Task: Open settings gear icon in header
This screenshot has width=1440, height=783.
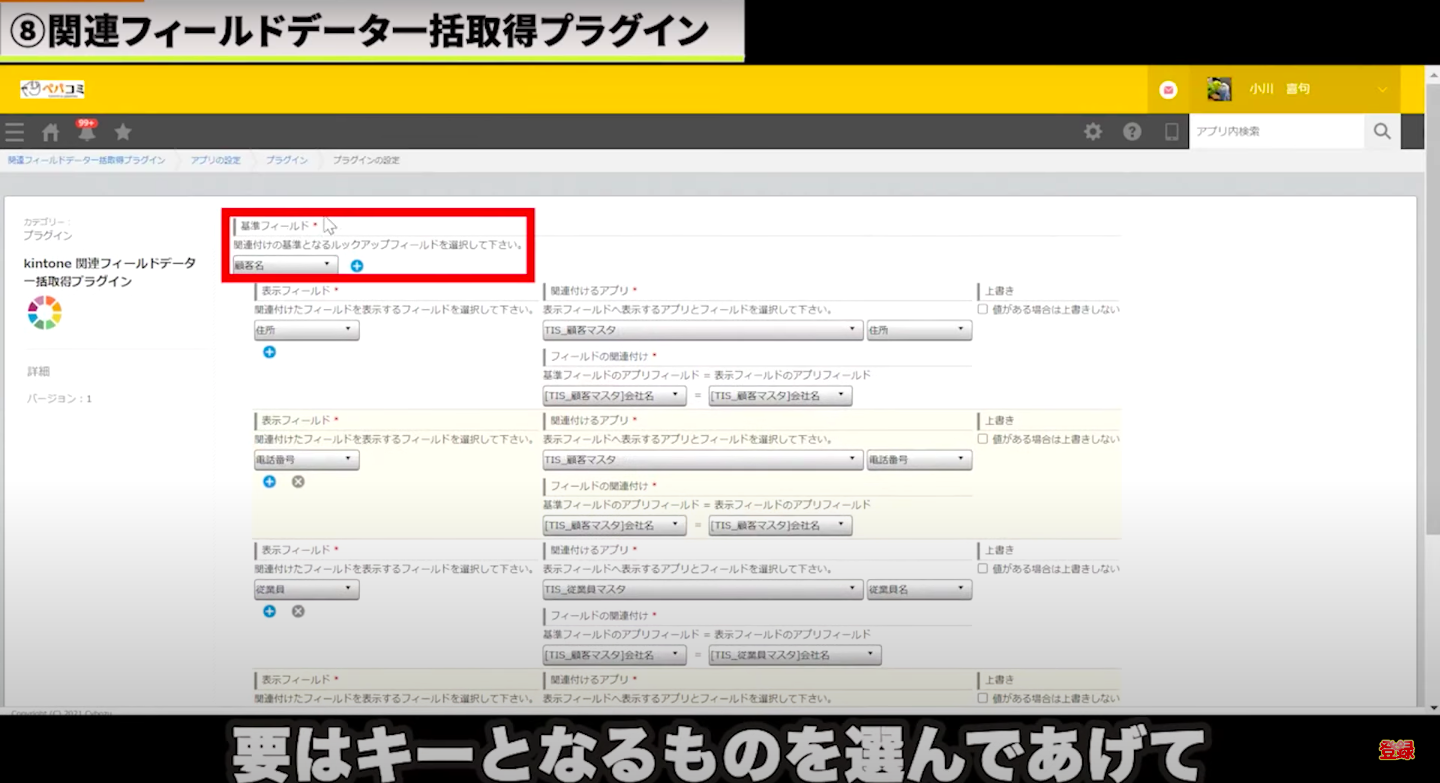Action: (1093, 132)
